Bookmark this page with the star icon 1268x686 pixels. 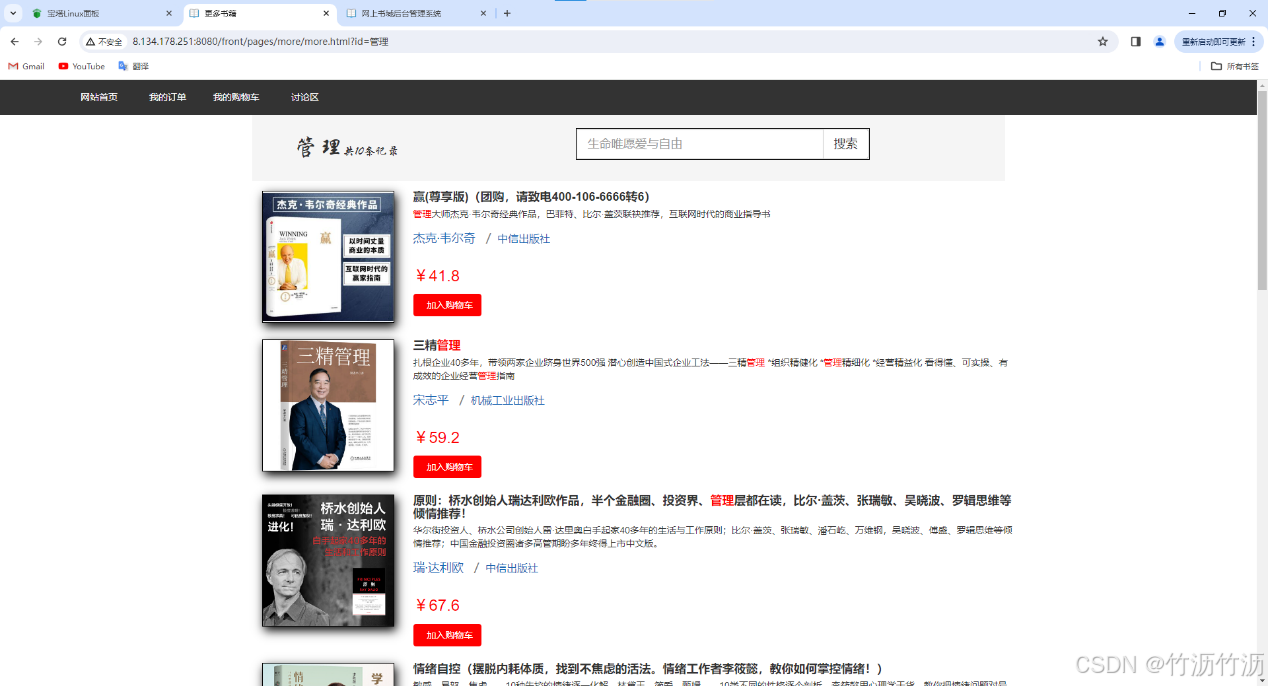click(1103, 42)
